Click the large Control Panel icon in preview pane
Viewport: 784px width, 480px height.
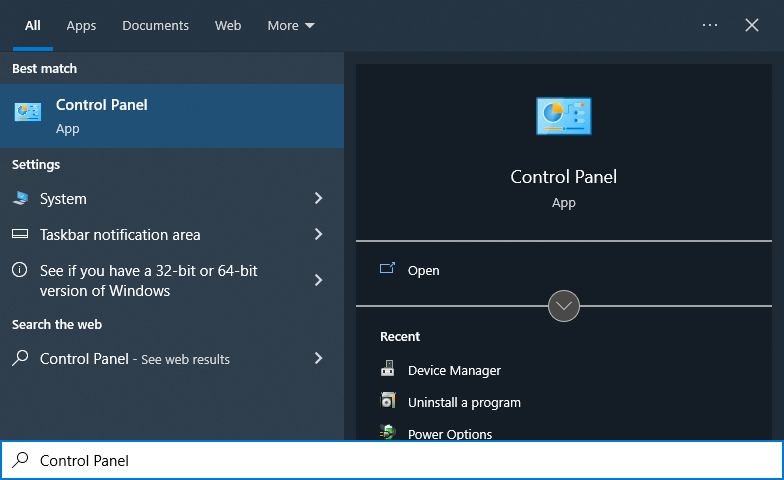pos(564,116)
